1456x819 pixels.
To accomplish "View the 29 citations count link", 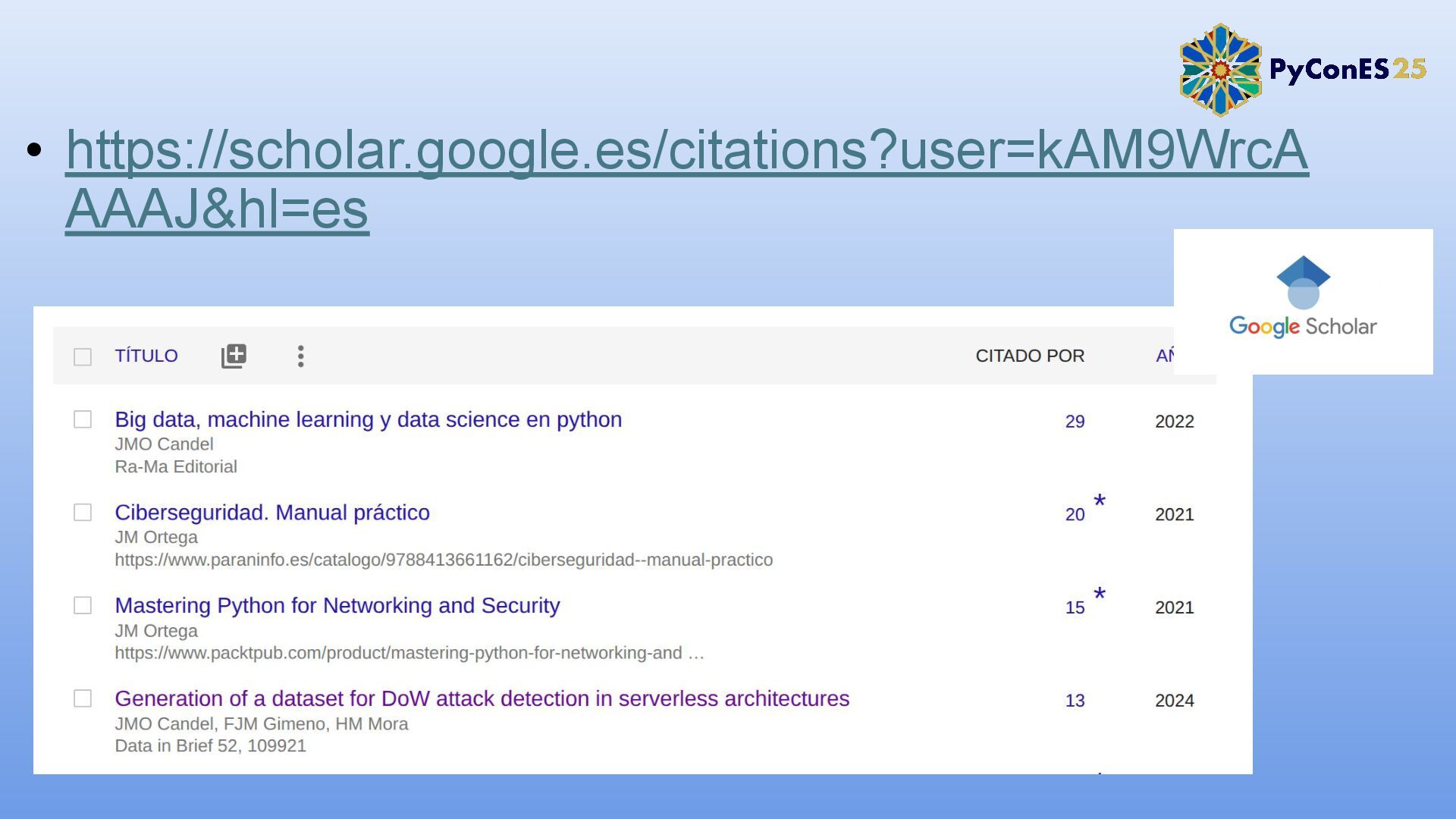I will point(1075,422).
